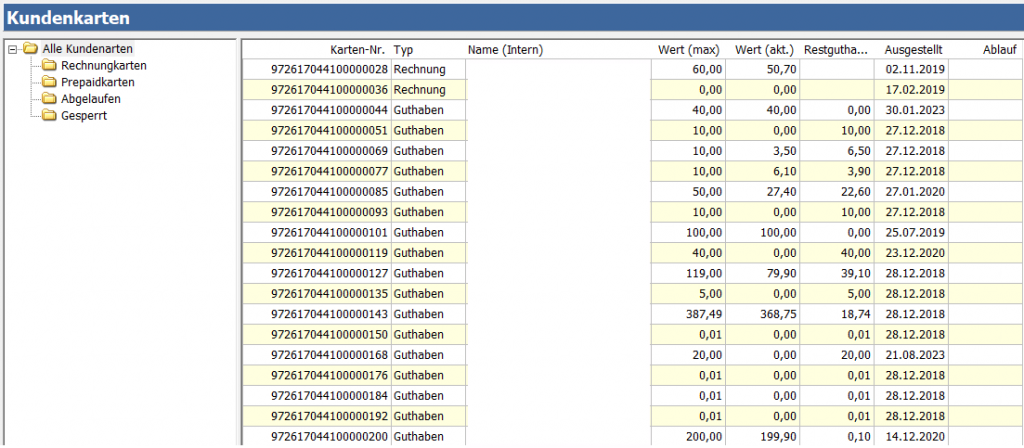The height and width of the screenshot is (448, 1024).
Task: Collapse the Alle Kundenkarten tree node
Action: point(12,49)
